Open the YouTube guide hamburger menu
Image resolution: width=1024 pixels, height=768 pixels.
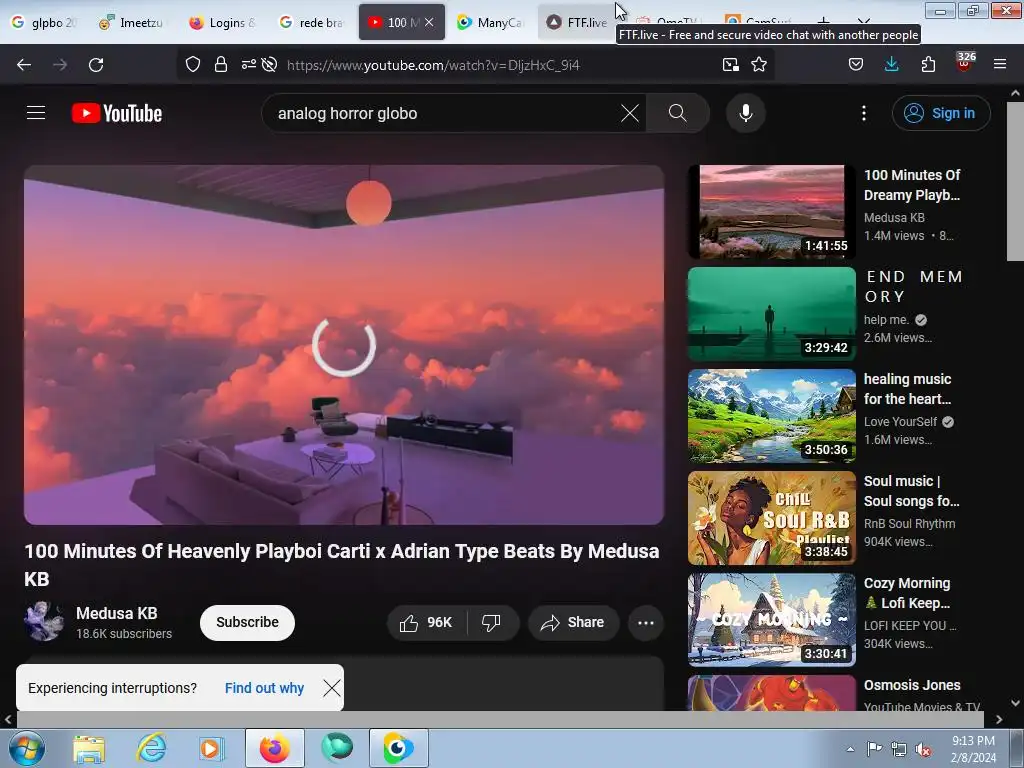(x=36, y=113)
